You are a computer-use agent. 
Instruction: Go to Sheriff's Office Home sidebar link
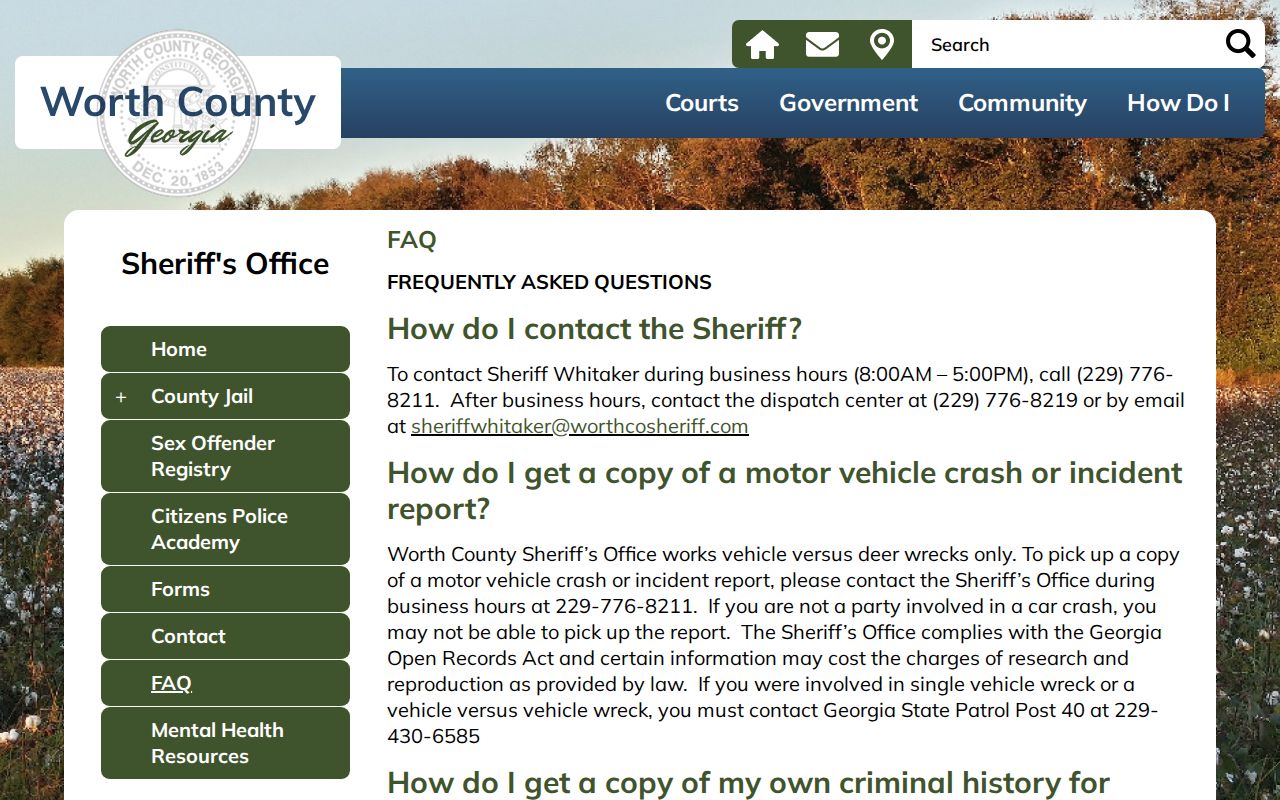coord(225,349)
